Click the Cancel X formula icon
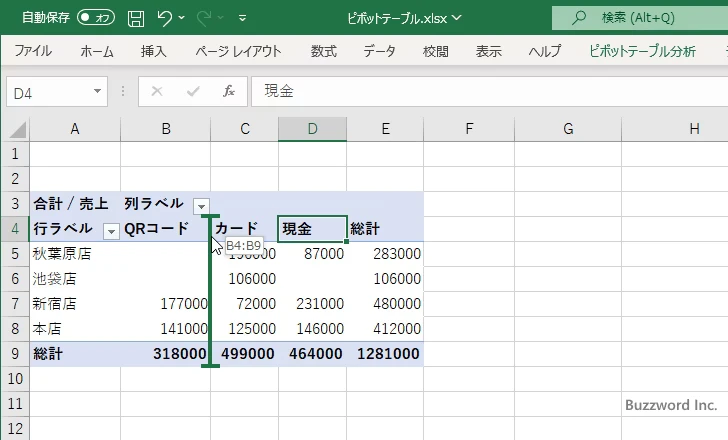The height and width of the screenshot is (440, 728). coord(157,91)
